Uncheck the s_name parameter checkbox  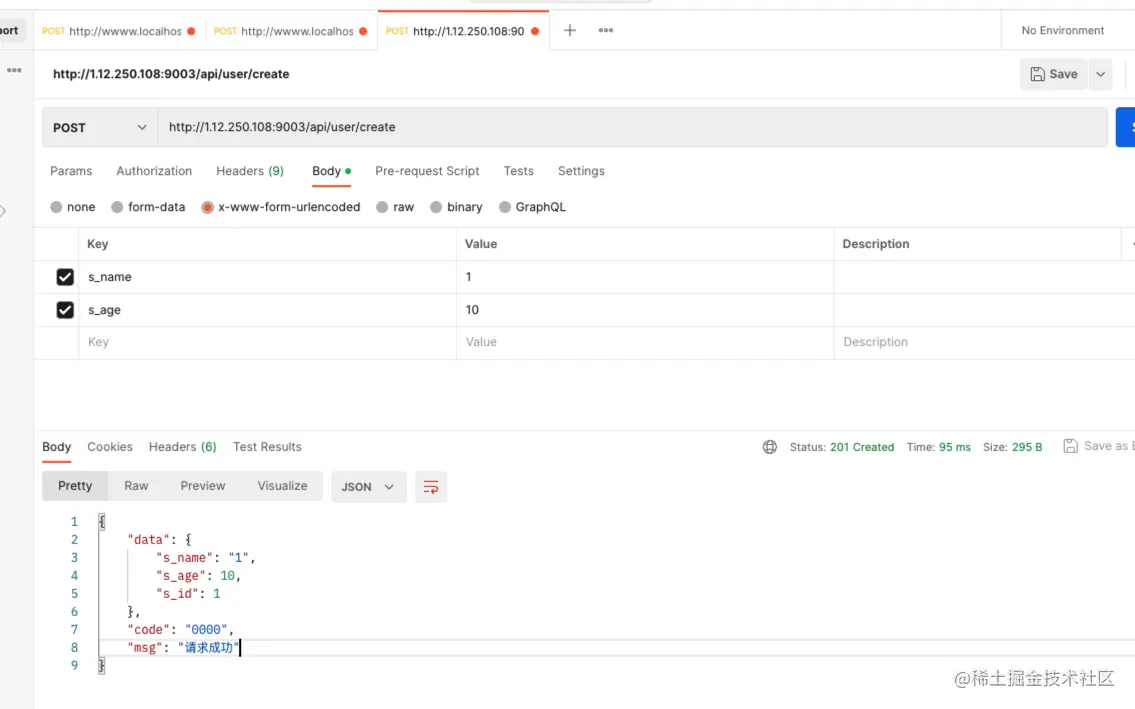(x=65, y=277)
